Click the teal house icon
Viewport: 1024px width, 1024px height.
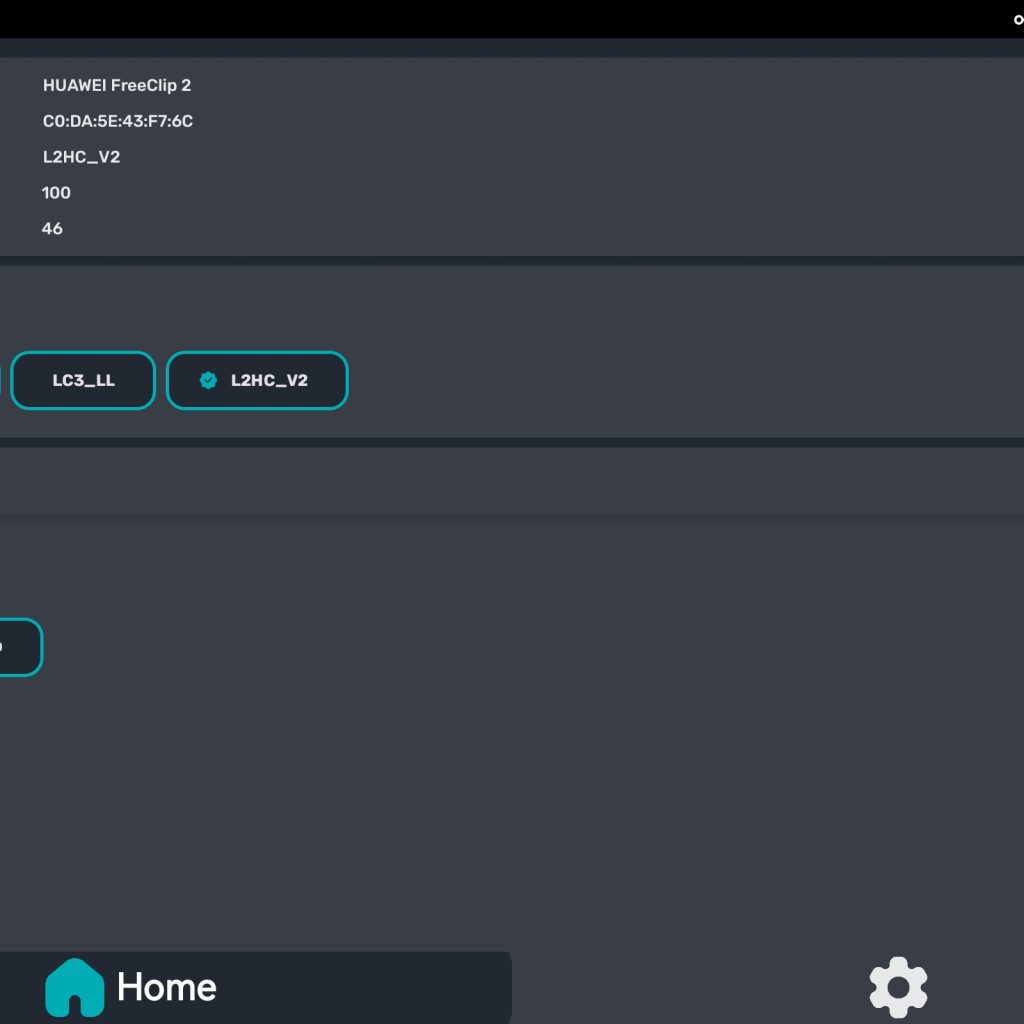point(74,987)
